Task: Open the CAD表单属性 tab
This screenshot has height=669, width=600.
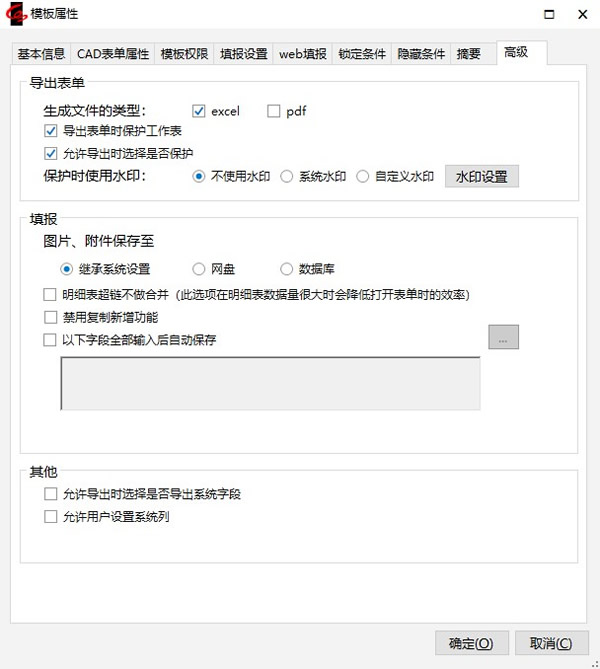Action: [112, 54]
